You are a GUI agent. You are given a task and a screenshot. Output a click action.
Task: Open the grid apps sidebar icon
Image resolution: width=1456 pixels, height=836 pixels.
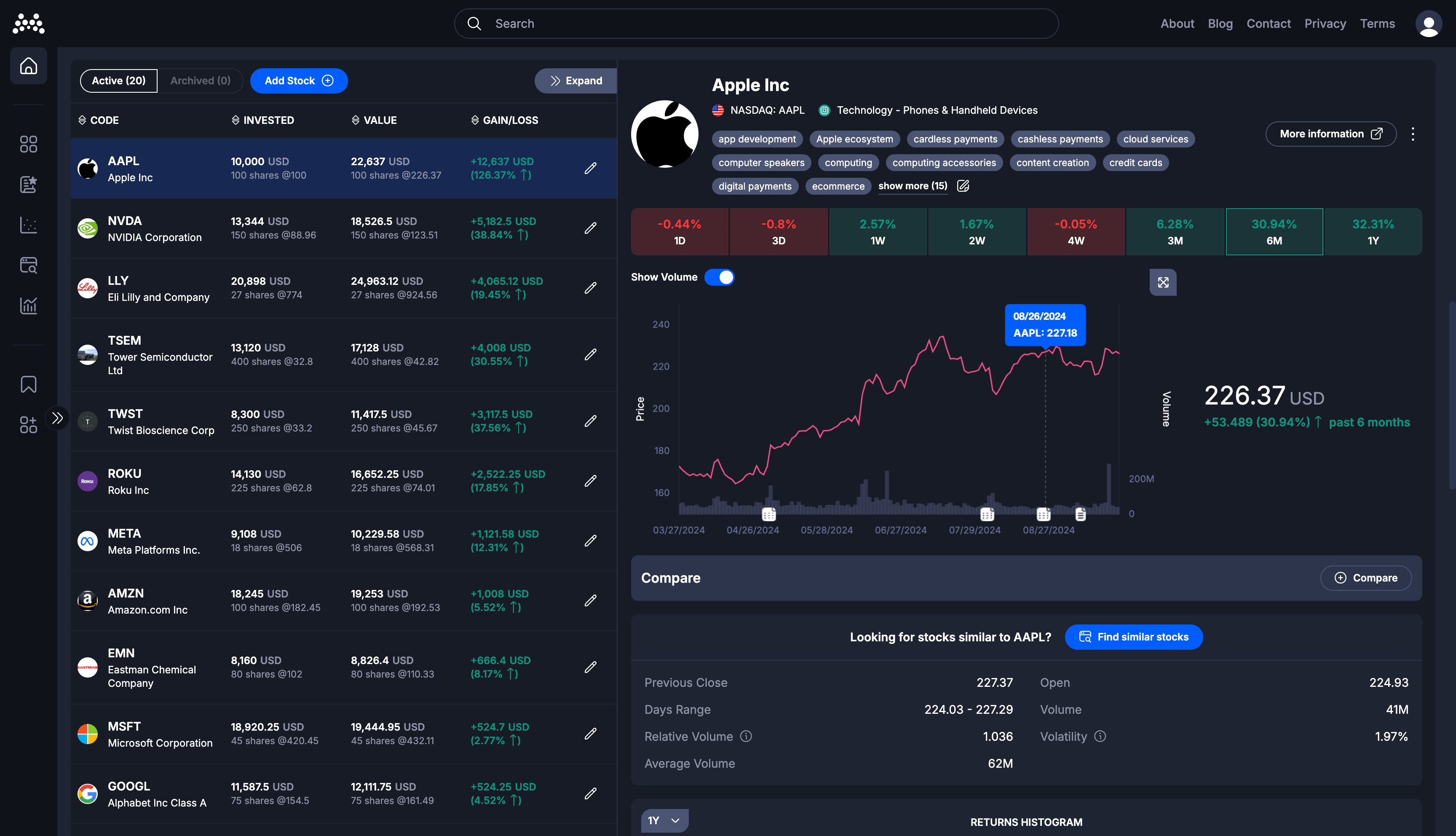point(28,144)
